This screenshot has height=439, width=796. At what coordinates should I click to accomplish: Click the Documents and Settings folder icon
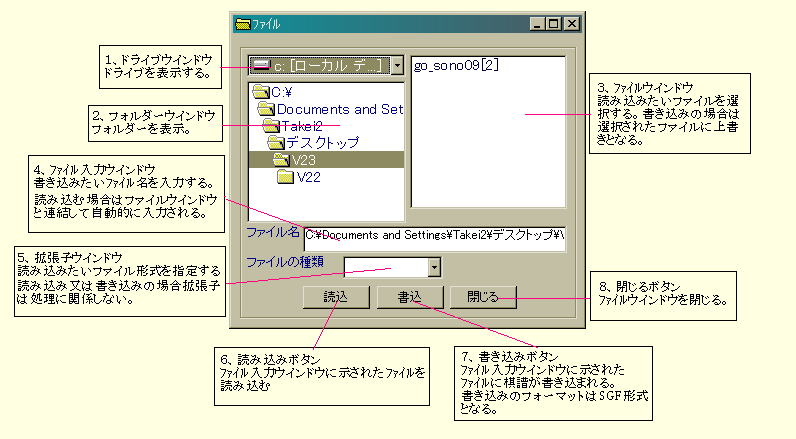(x=266, y=109)
